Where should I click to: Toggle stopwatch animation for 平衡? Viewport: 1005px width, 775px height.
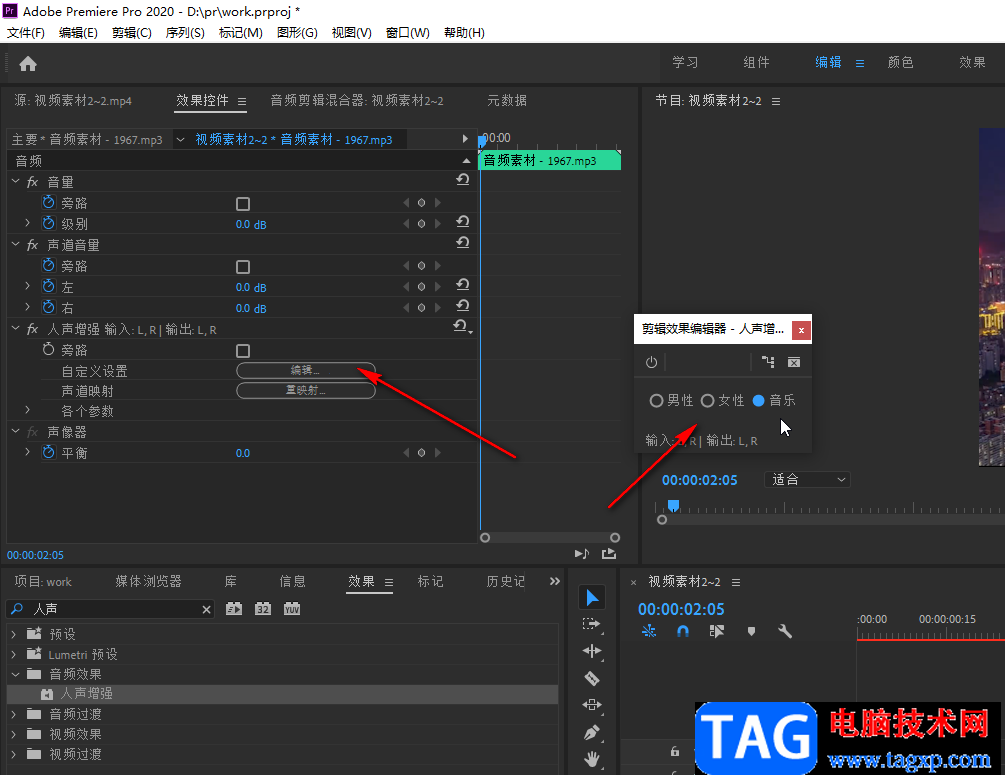tap(49, 452)
